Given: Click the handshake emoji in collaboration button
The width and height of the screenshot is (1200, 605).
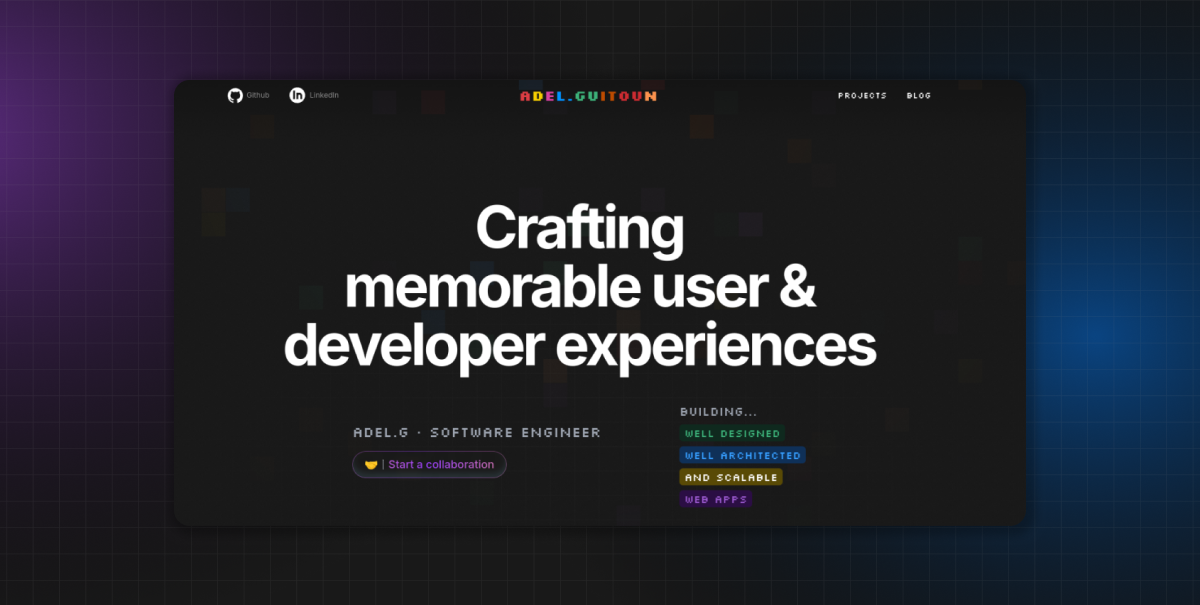Looking at the screenshot, I should tap(371, 464).
